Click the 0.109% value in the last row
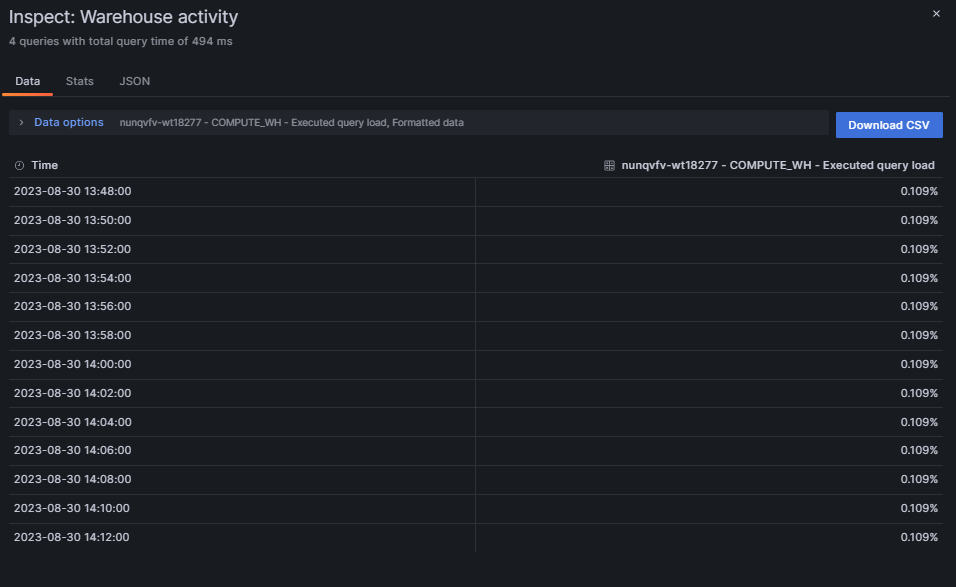Viewport: 956px width, 587px height. (920, 537)
